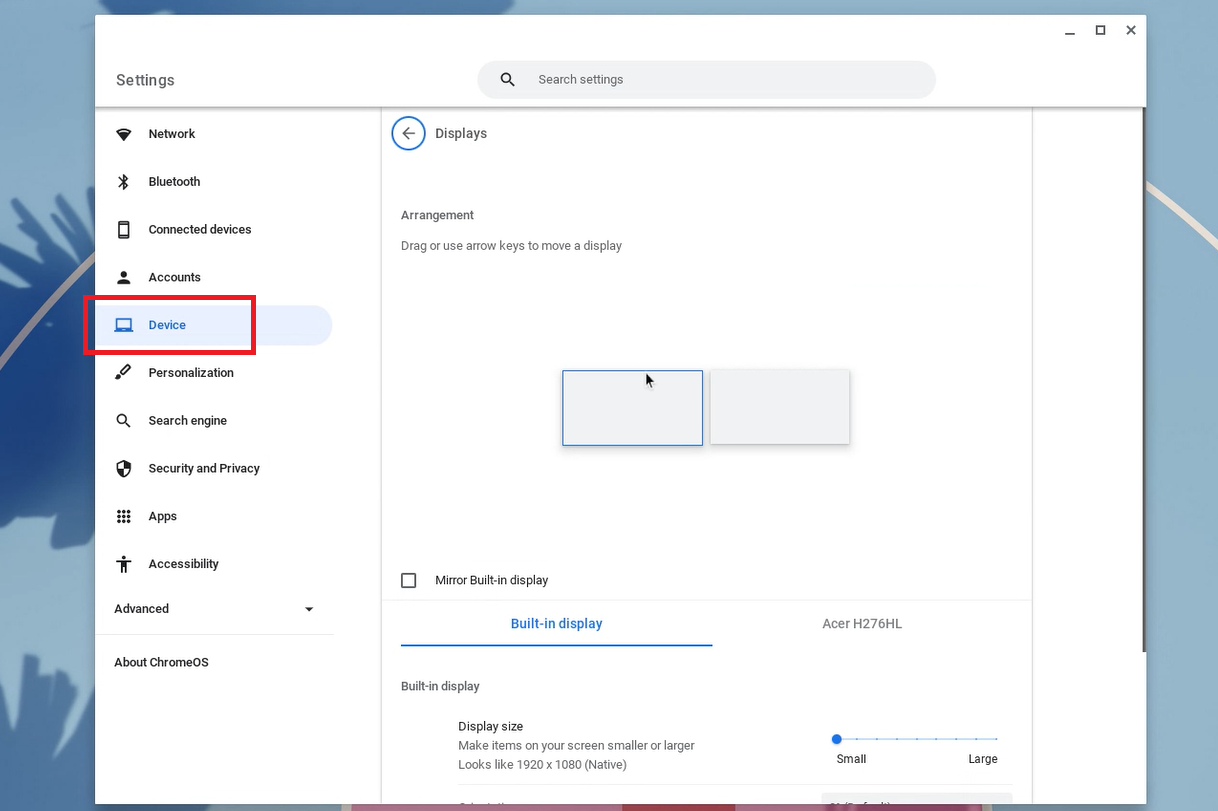Click the Accessibility figure icon
This screenshot has width=1218, height=811.
pyautogui.click(x=124, y=564)
